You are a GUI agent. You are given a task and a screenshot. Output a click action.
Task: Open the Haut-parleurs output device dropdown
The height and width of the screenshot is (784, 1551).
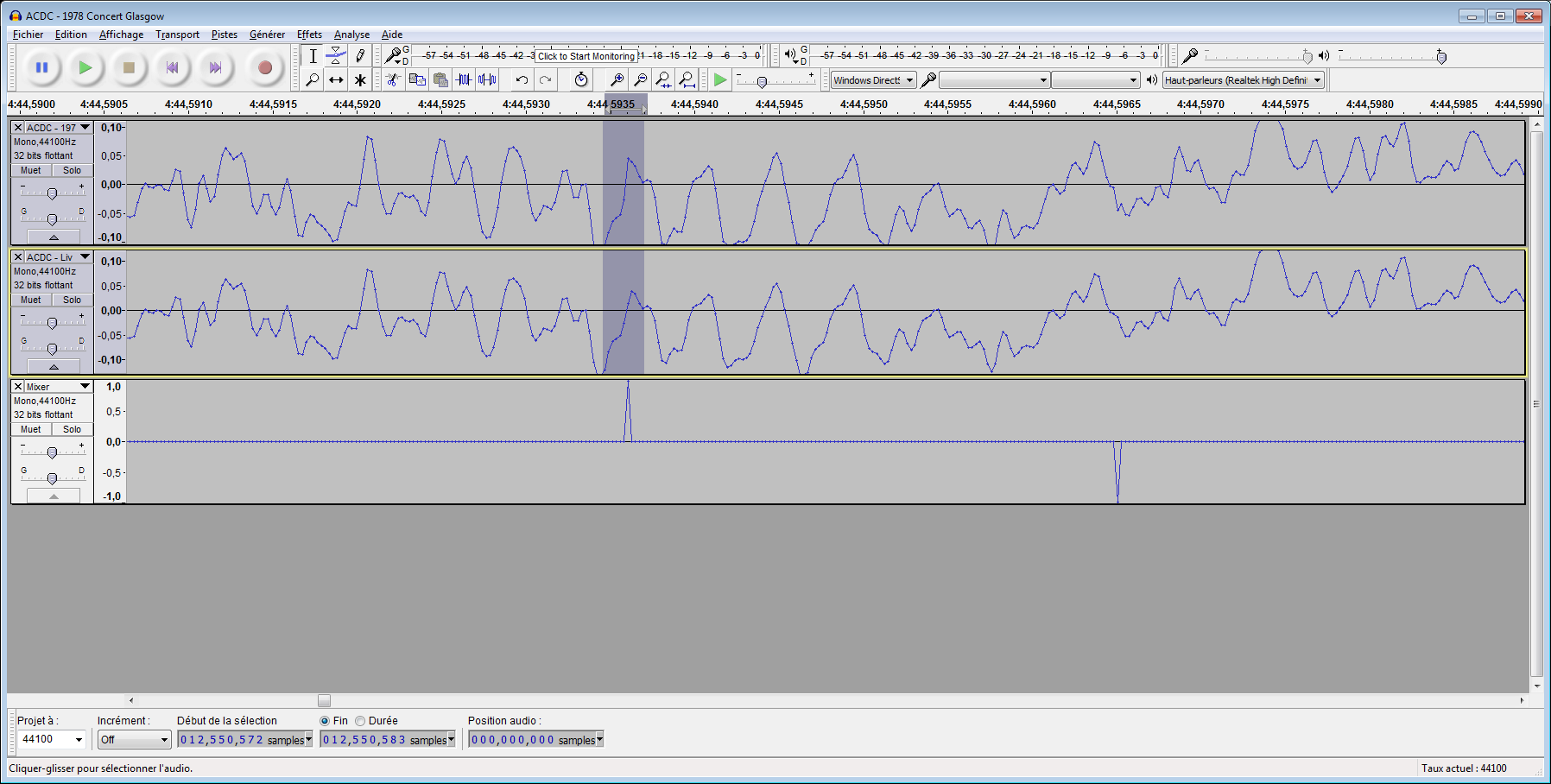coord(1244,80)
